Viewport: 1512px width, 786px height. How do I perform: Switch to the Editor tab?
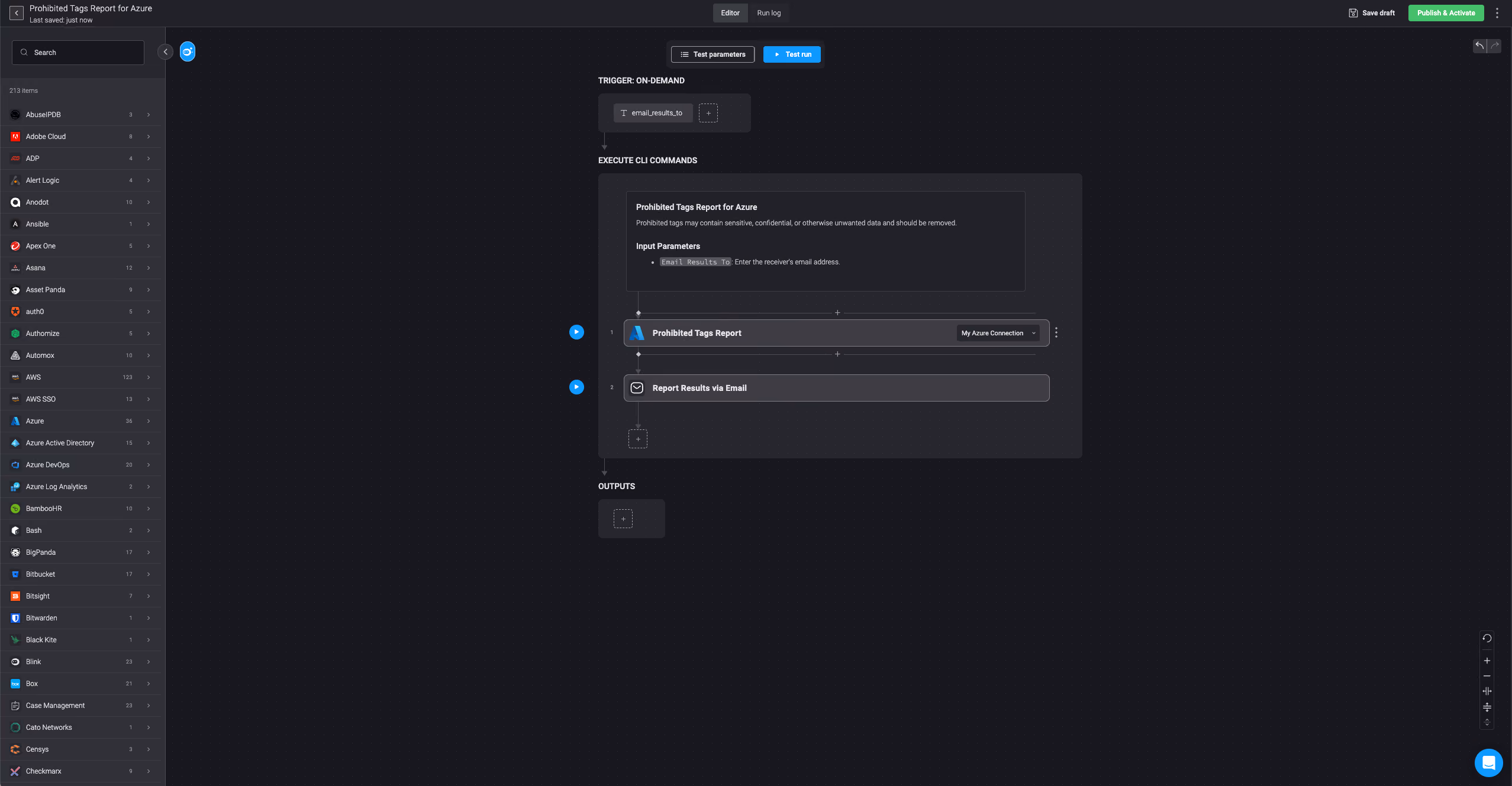coord(730,13)
